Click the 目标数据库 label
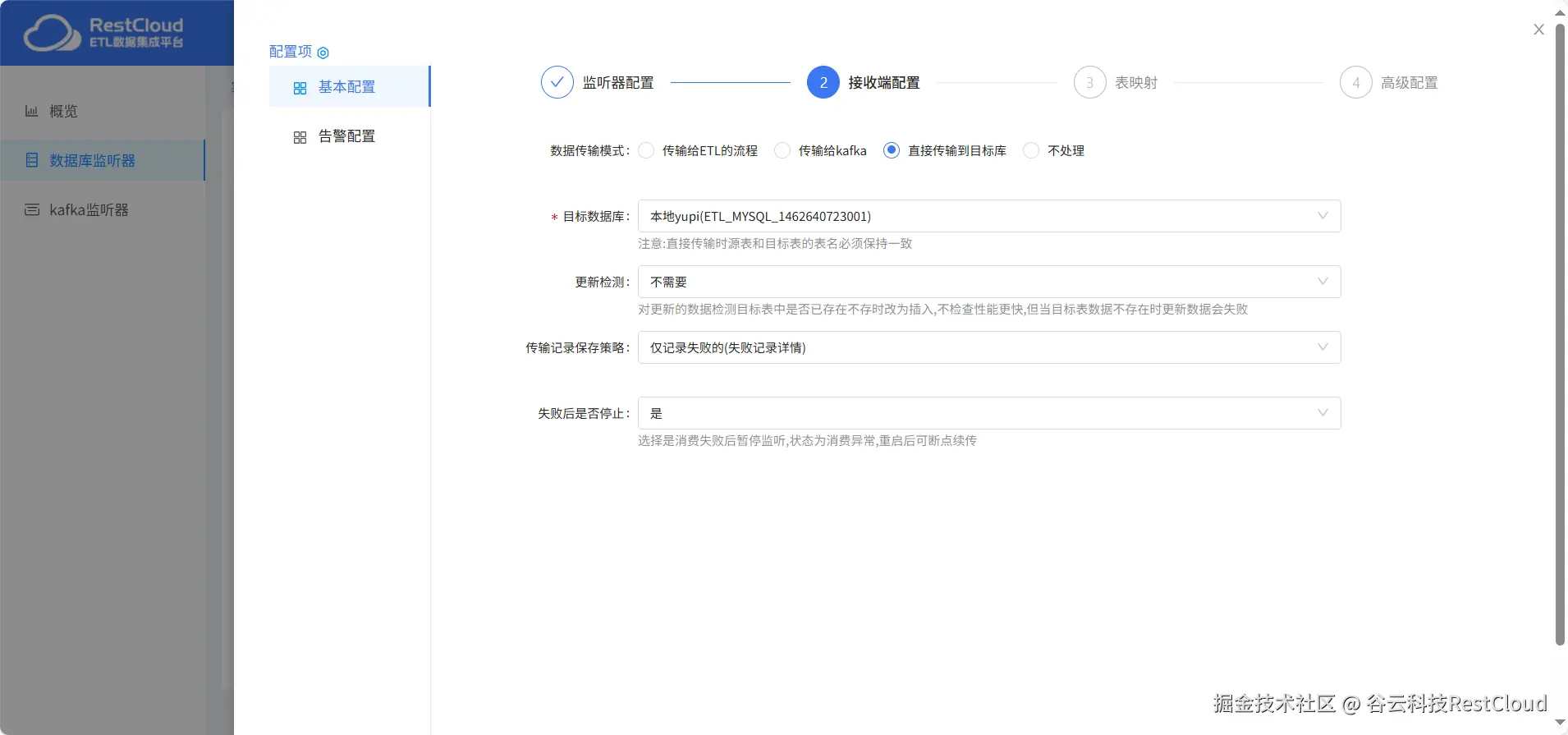 point(597,216)
